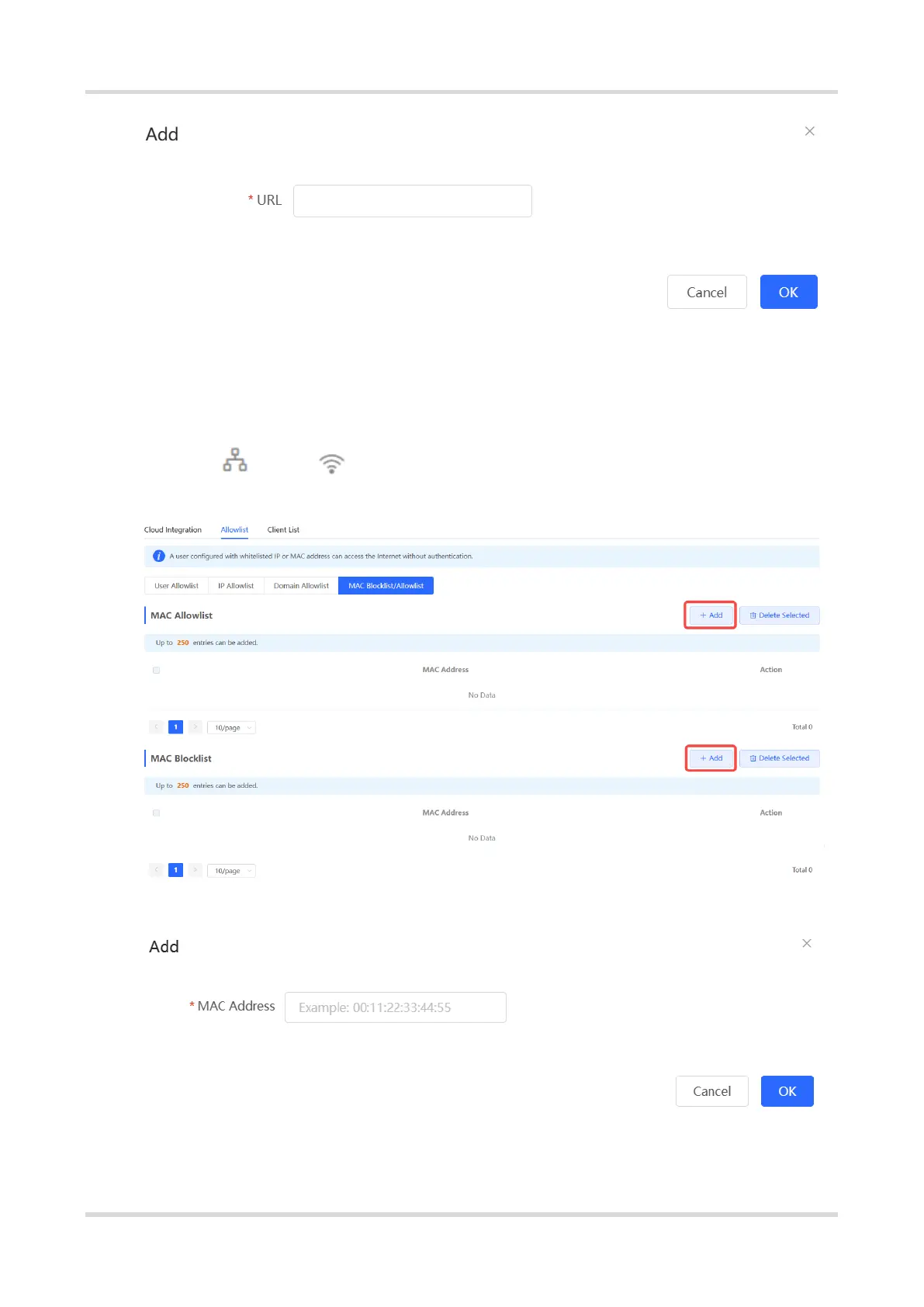Image resolution: width=924 pixels, height=1307 pixels.
Task: Select the Domain Allowlist sub-tab
Action: [301, 586]
